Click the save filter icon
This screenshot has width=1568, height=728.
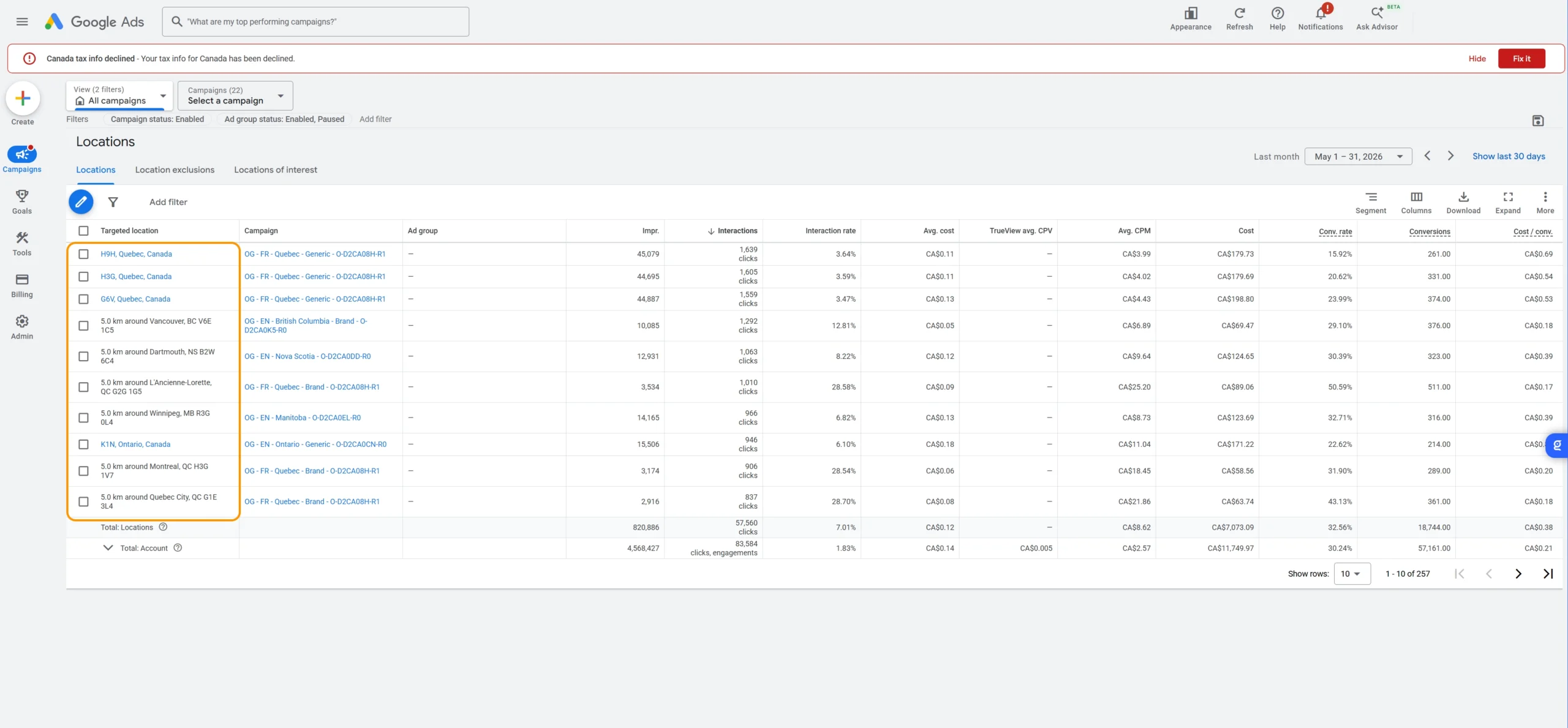pyautogui.click(x=1537, y=121)
